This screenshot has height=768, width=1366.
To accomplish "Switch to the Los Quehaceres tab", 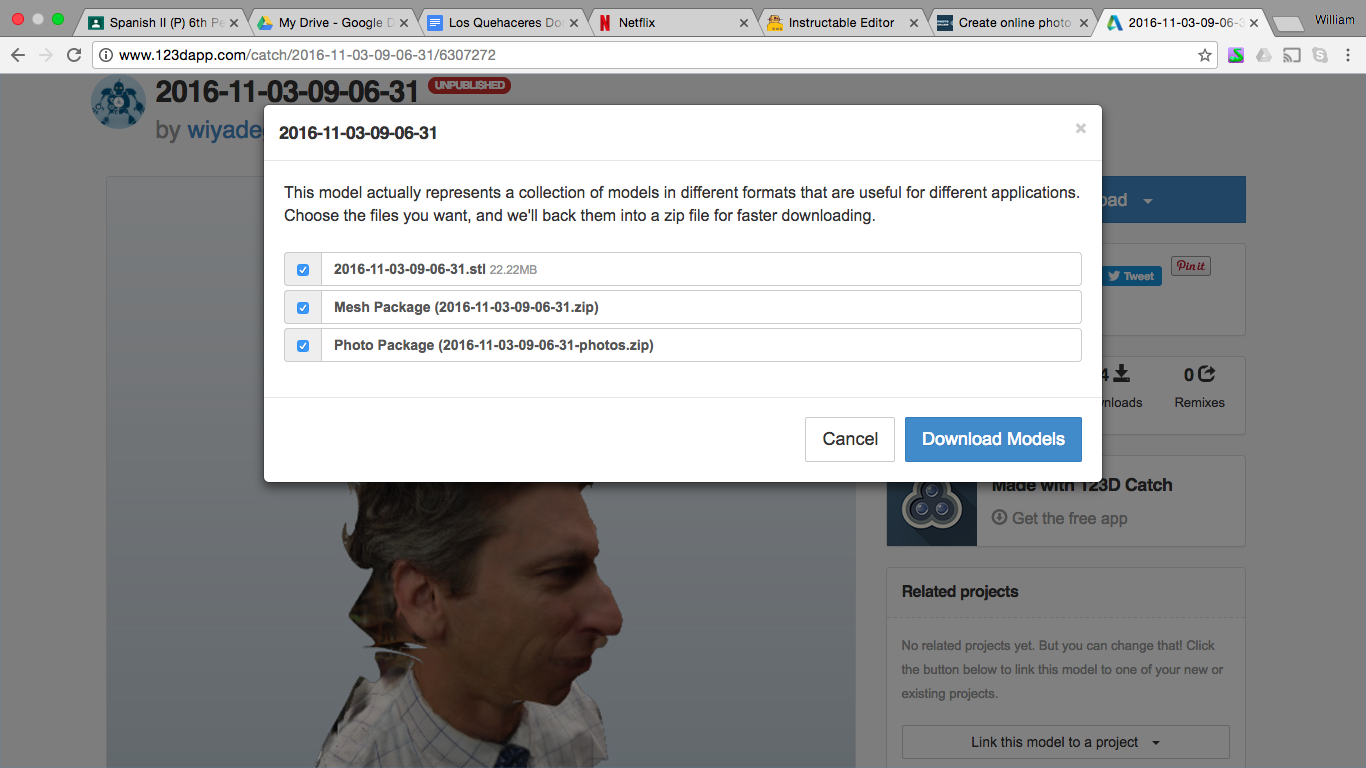I will pos(500,22).
